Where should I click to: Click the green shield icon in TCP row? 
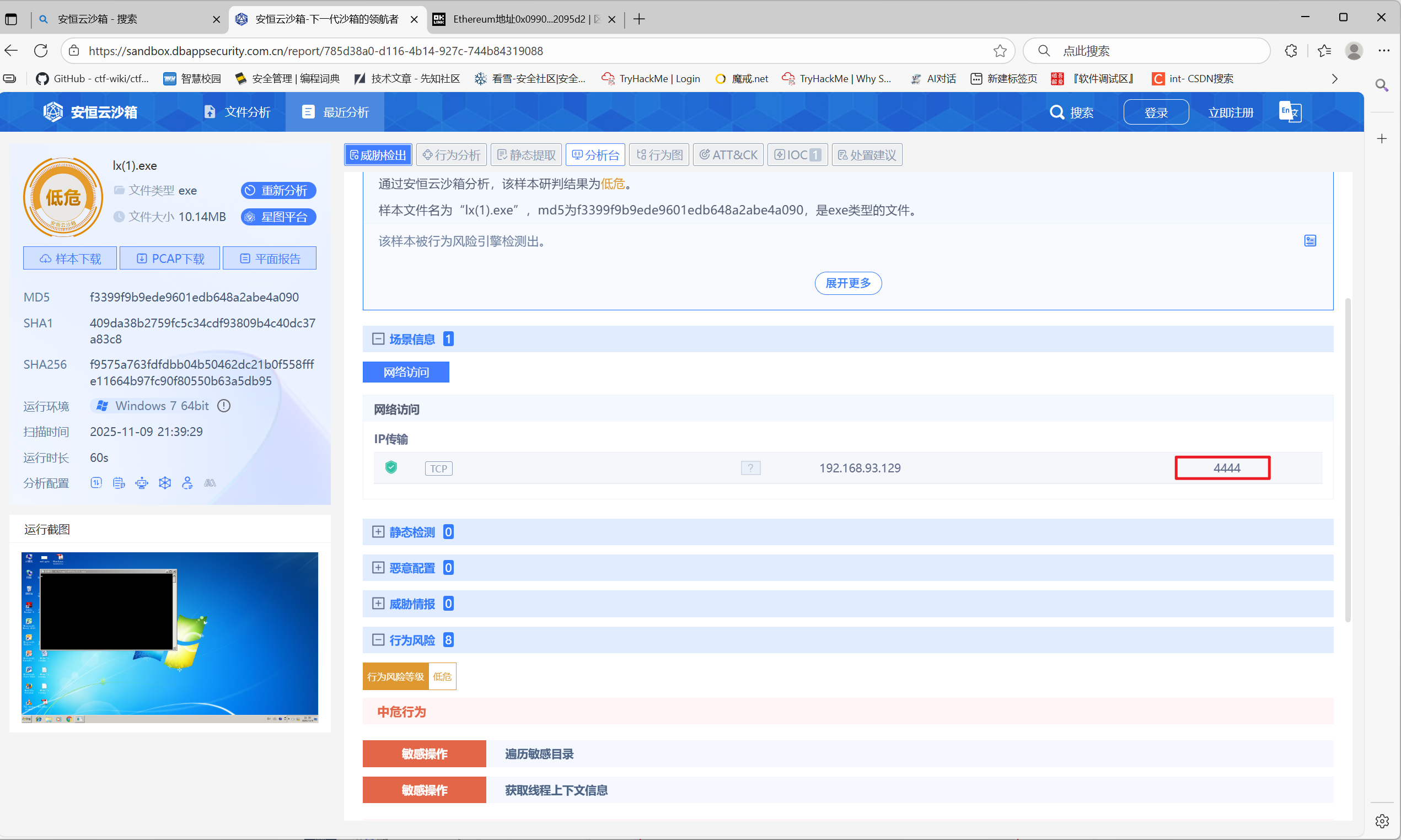tap(391, 467)
